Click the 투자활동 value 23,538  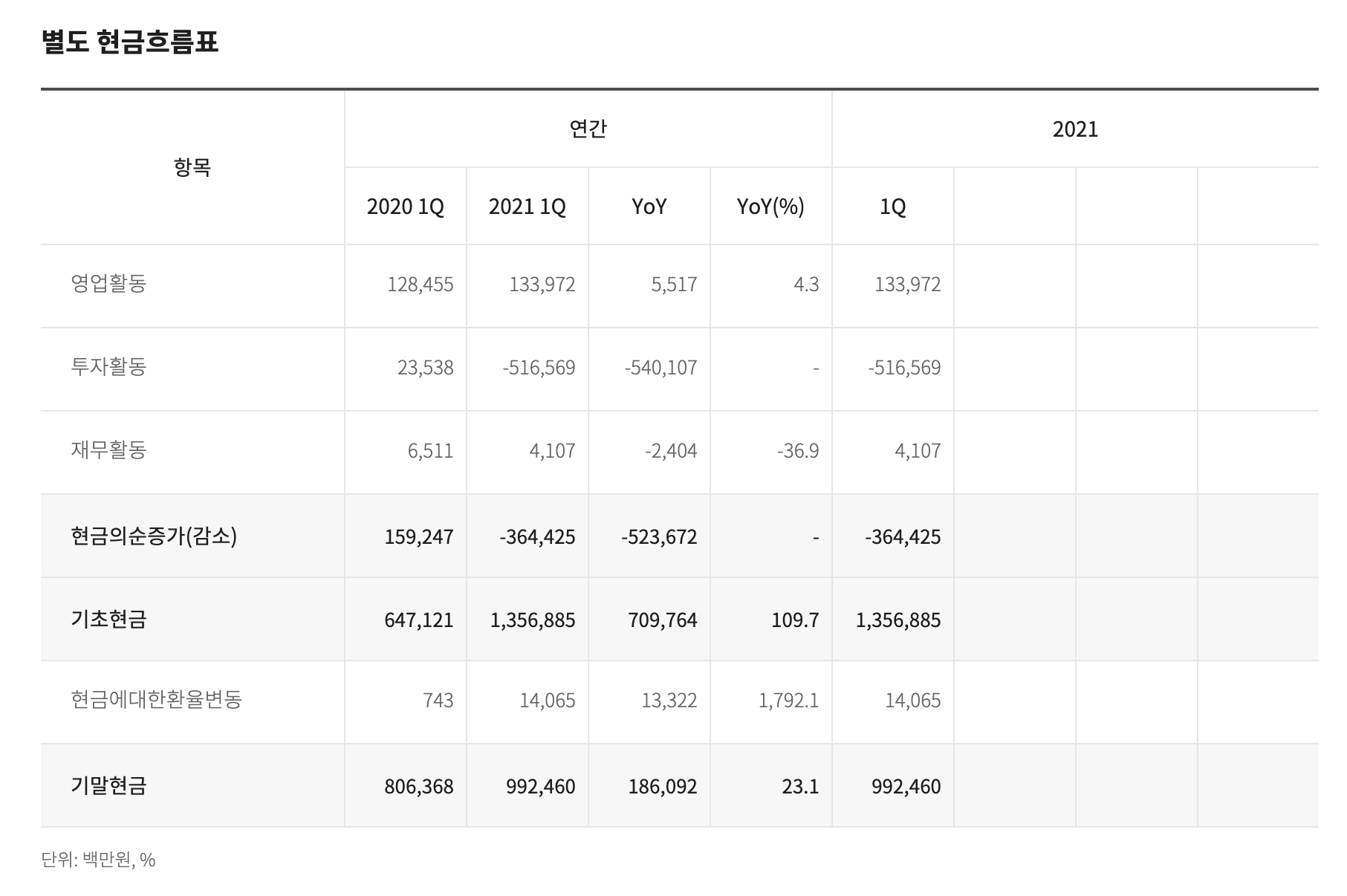click(x=425, y=368)
